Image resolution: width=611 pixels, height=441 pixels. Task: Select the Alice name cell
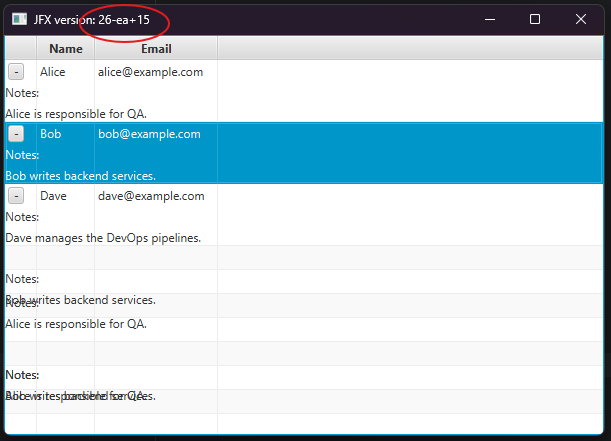[53, 72]
